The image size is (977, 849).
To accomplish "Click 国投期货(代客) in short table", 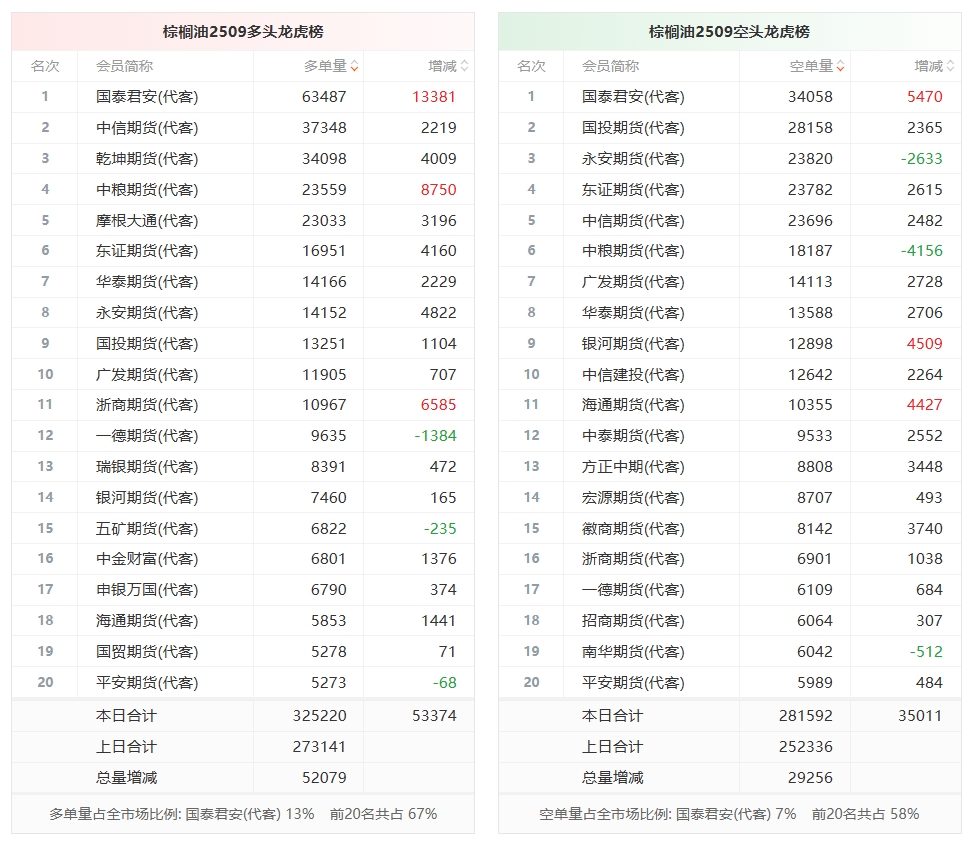I will pos(633,128).
